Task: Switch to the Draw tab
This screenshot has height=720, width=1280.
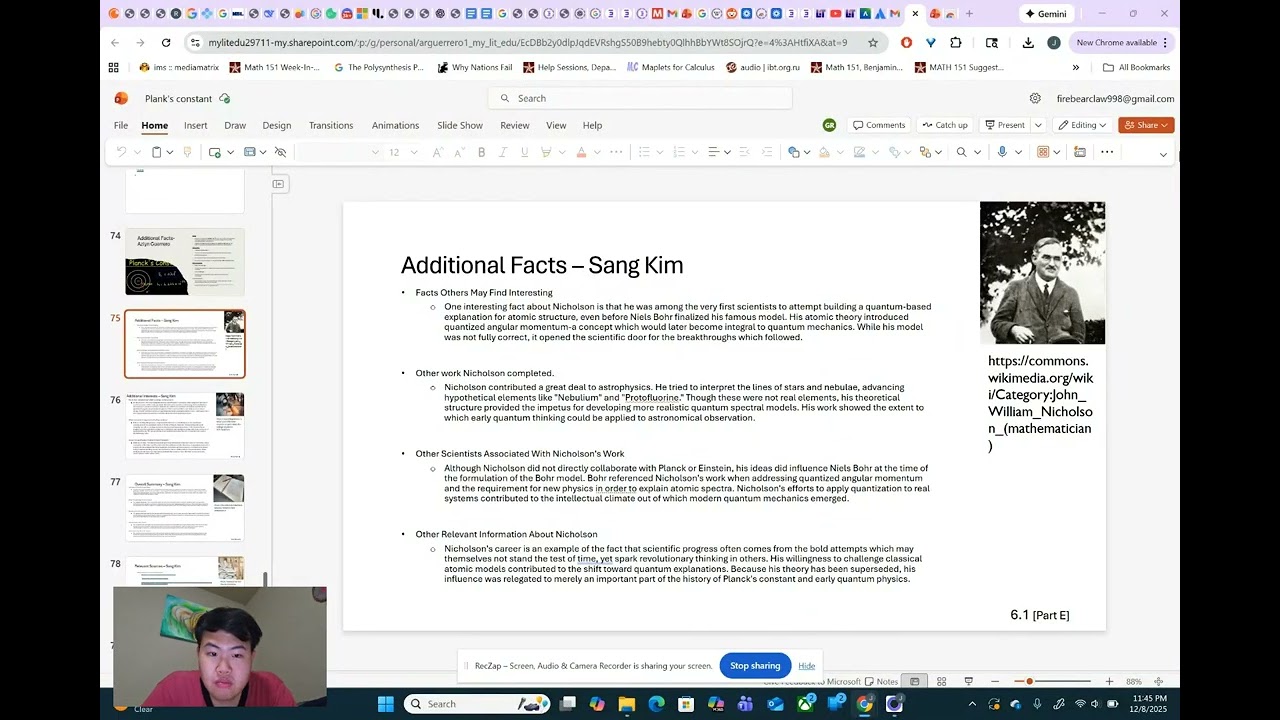Action: coord(235,125)
